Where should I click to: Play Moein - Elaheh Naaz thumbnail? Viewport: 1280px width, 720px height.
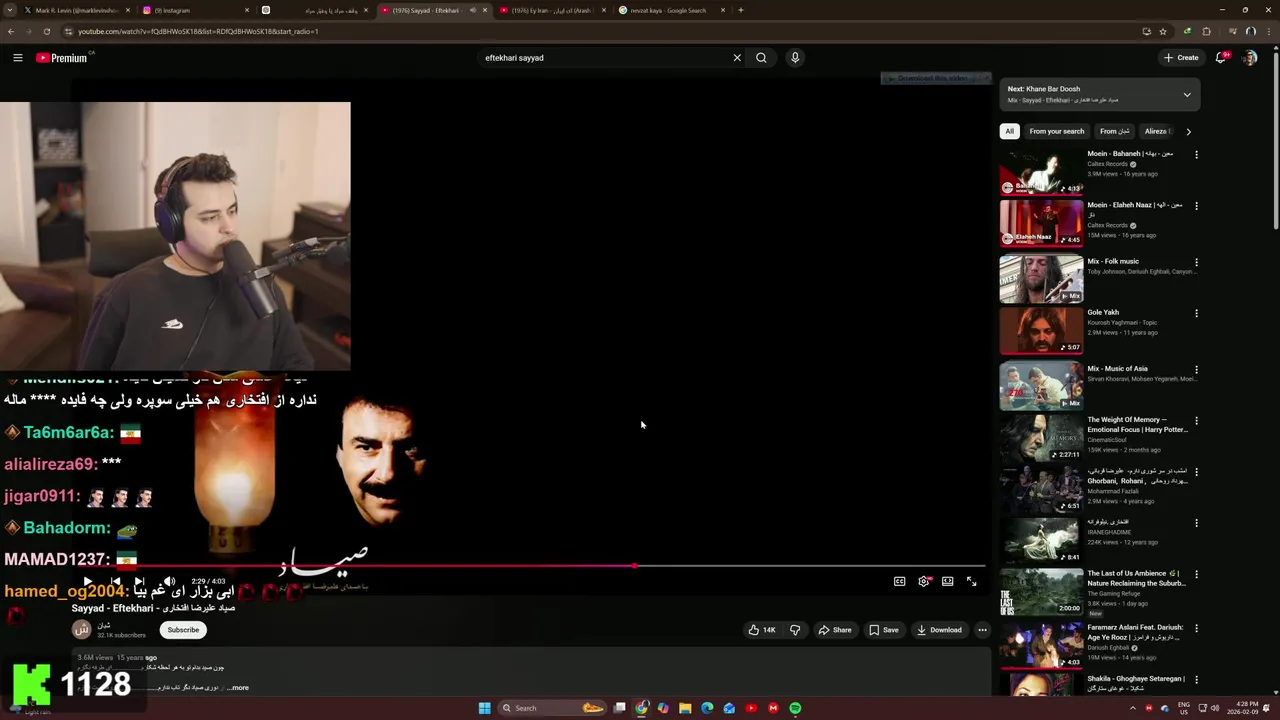click(x=1041, y=222)
